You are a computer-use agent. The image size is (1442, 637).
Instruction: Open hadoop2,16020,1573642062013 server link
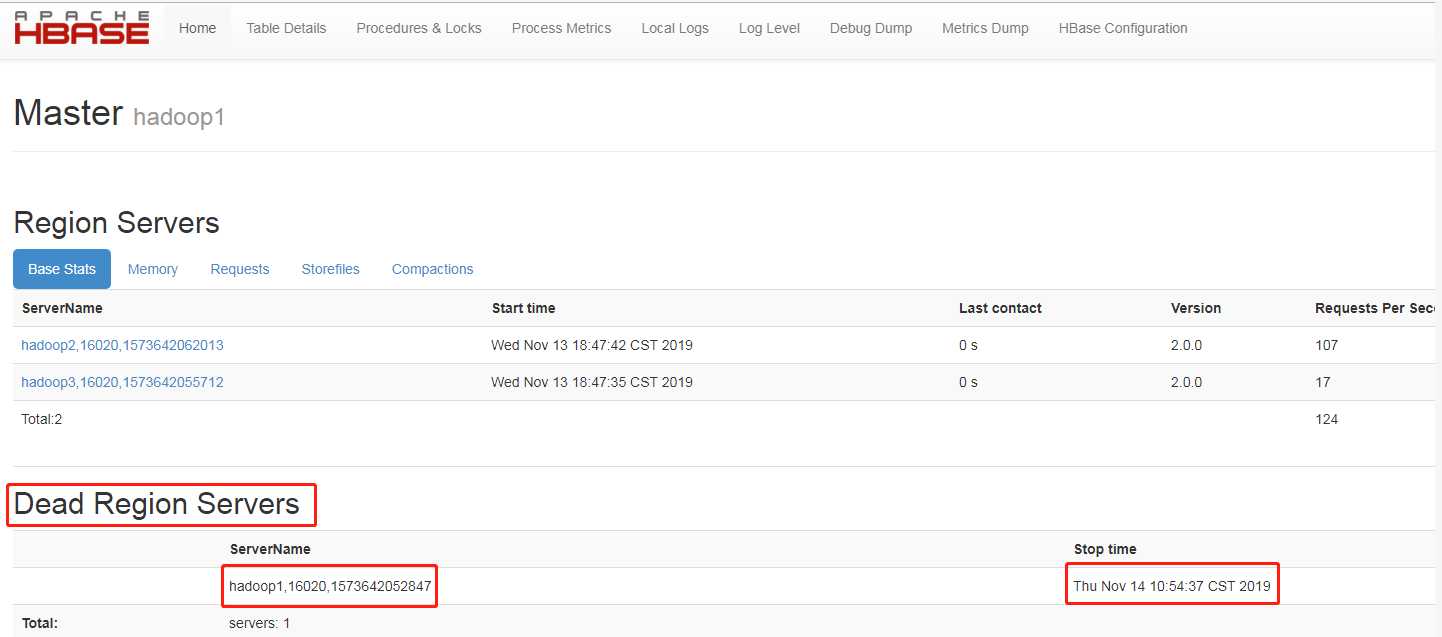122,345
